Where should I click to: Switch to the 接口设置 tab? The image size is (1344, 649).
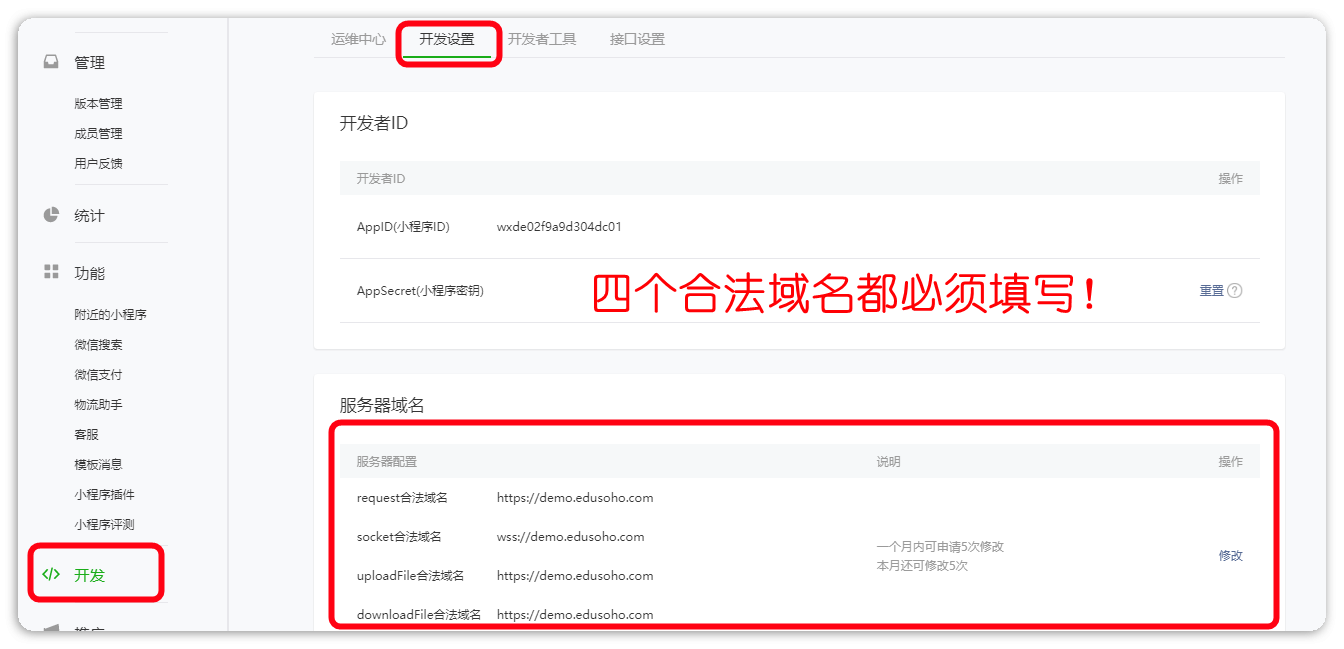[637, 39]
